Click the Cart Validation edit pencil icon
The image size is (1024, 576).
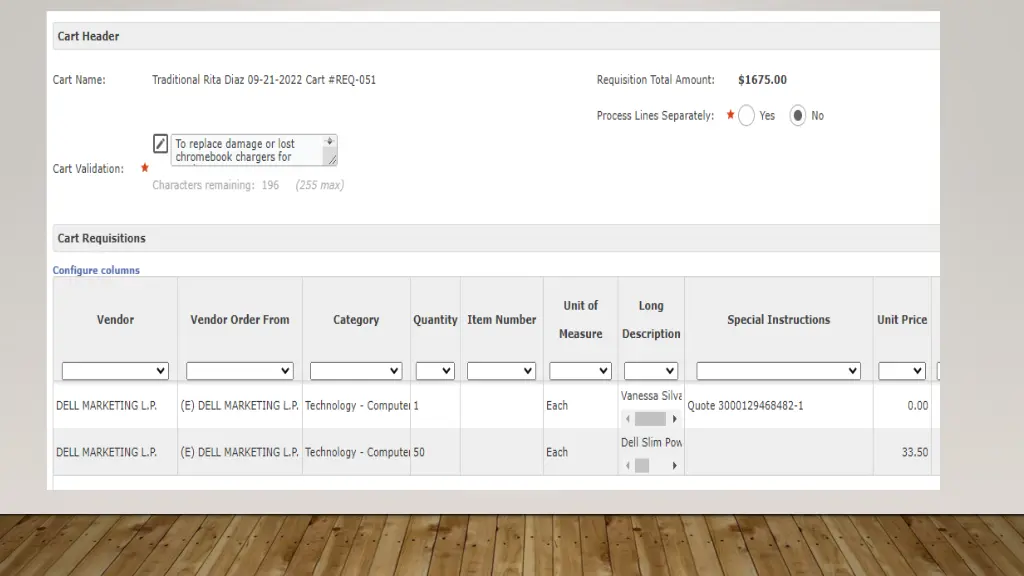(160, 144)
